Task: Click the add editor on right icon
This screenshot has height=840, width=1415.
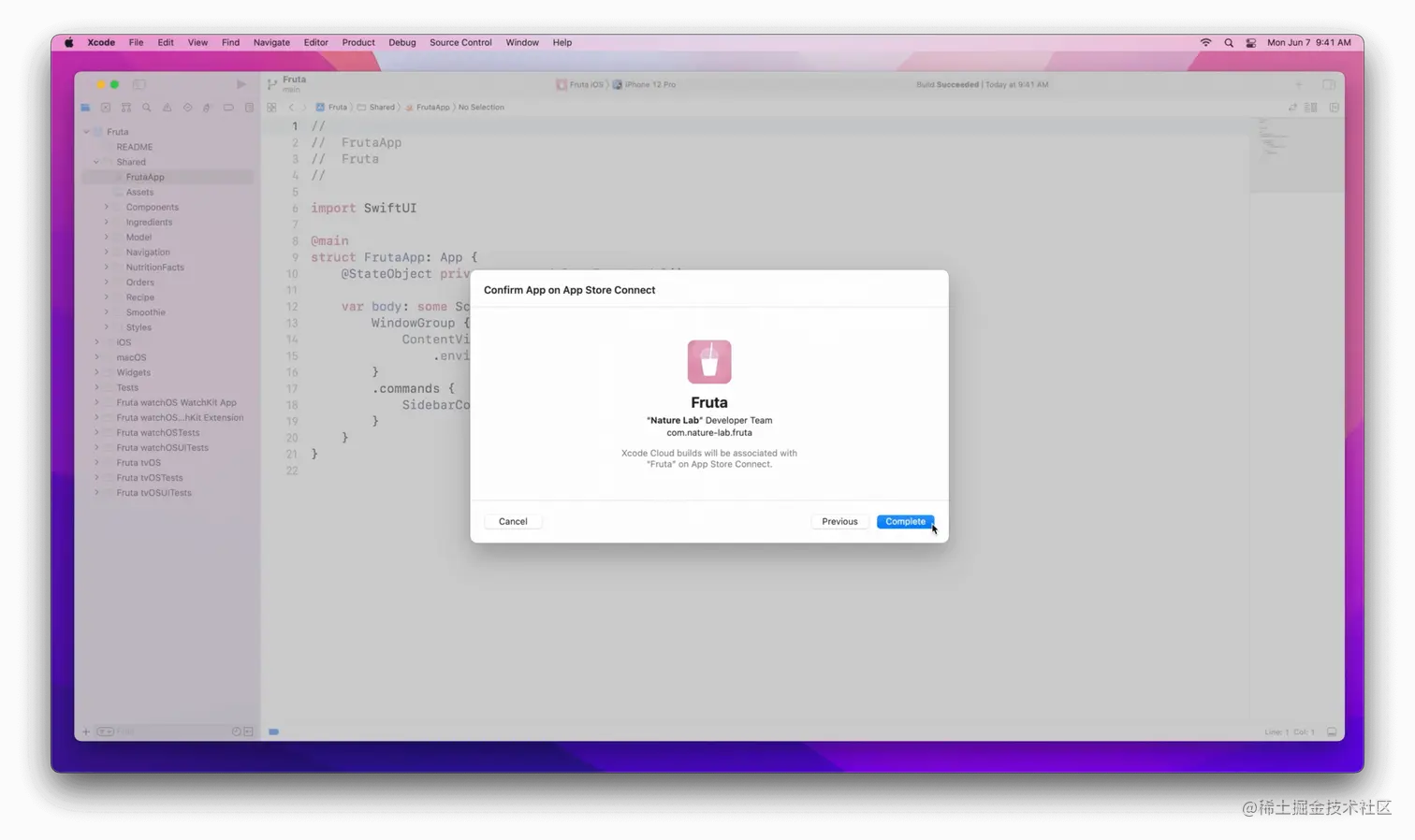Action: click(1334, 108)
